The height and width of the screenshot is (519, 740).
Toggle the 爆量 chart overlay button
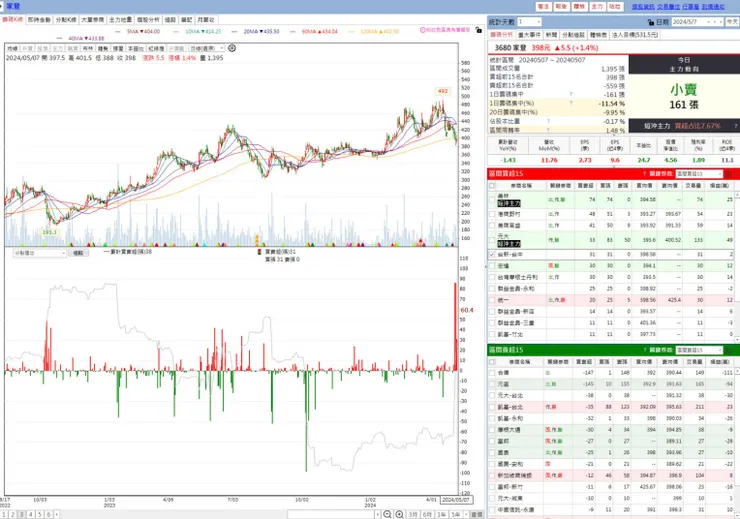pyautogui.click(x=118, y=48)
